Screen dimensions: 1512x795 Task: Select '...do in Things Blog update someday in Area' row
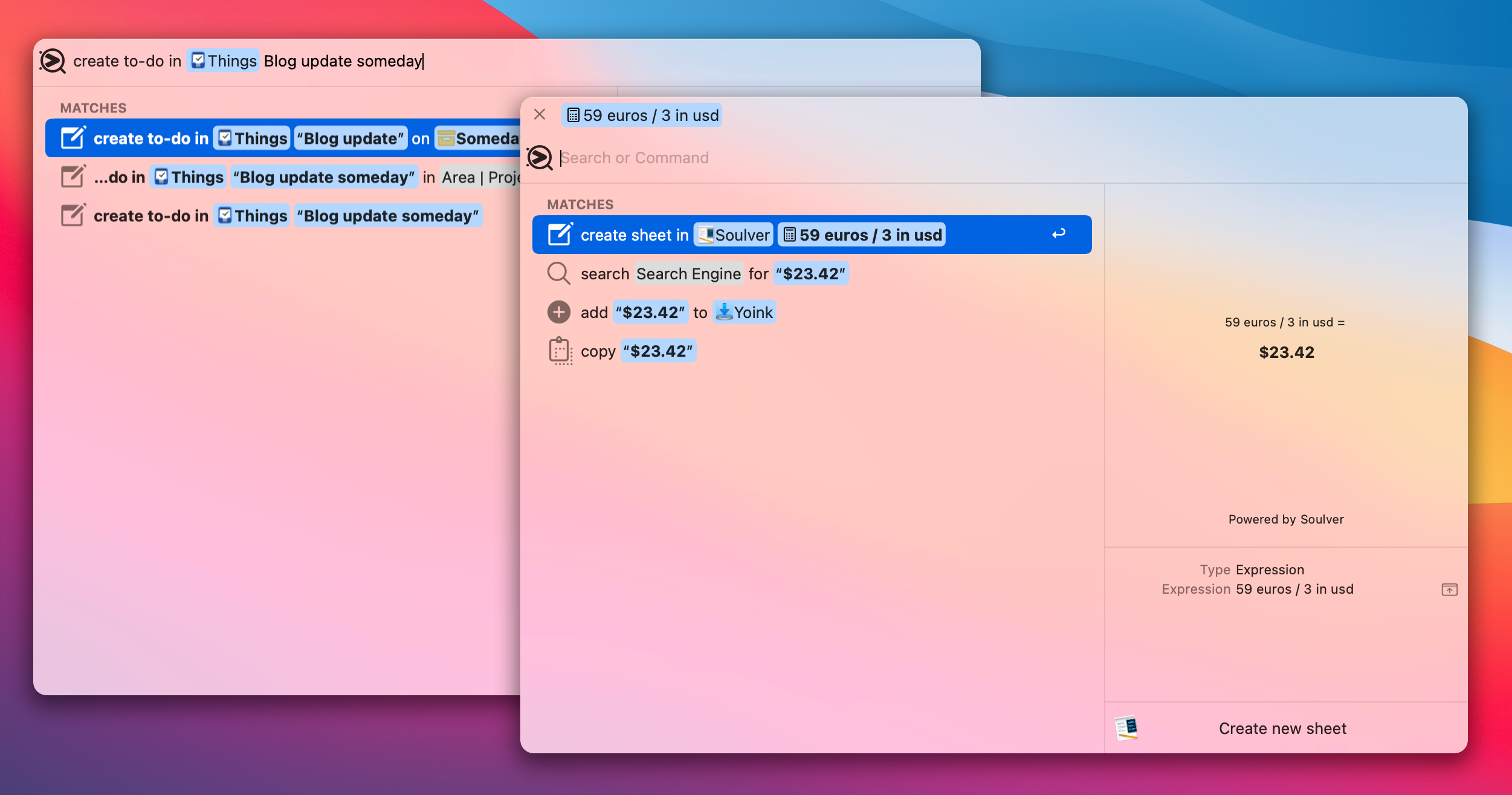pyautogui.click(x=283, y=177)
